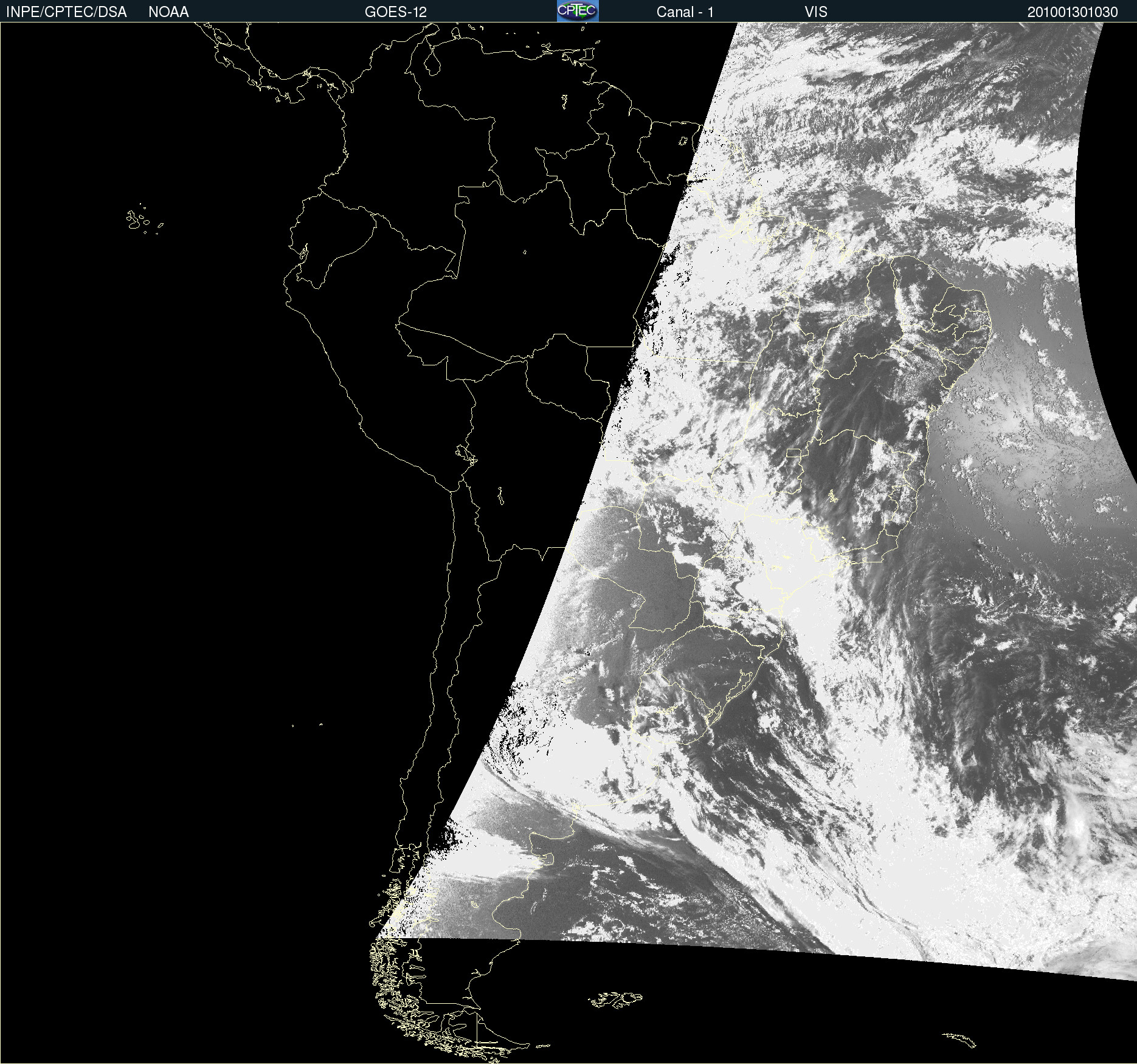Click the INPE/CPTEC/DSA header label
This screenshot has height=1064, width=1137.
[66, 12]
